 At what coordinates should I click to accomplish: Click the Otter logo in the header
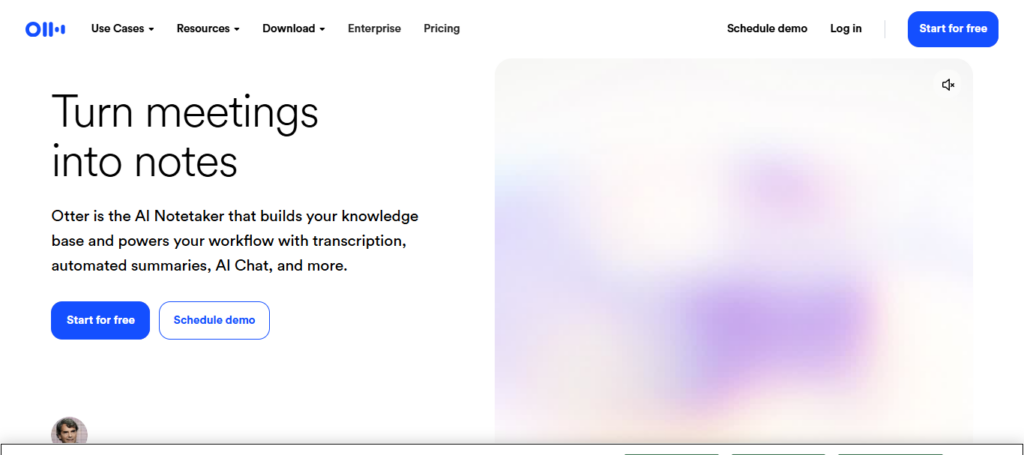[45, 29]
